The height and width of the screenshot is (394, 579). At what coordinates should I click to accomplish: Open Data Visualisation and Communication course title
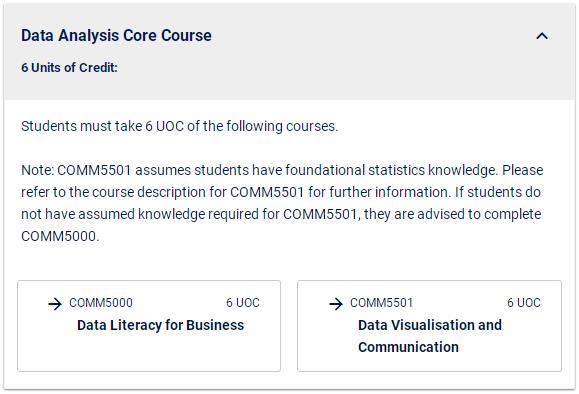click(430, 336)
